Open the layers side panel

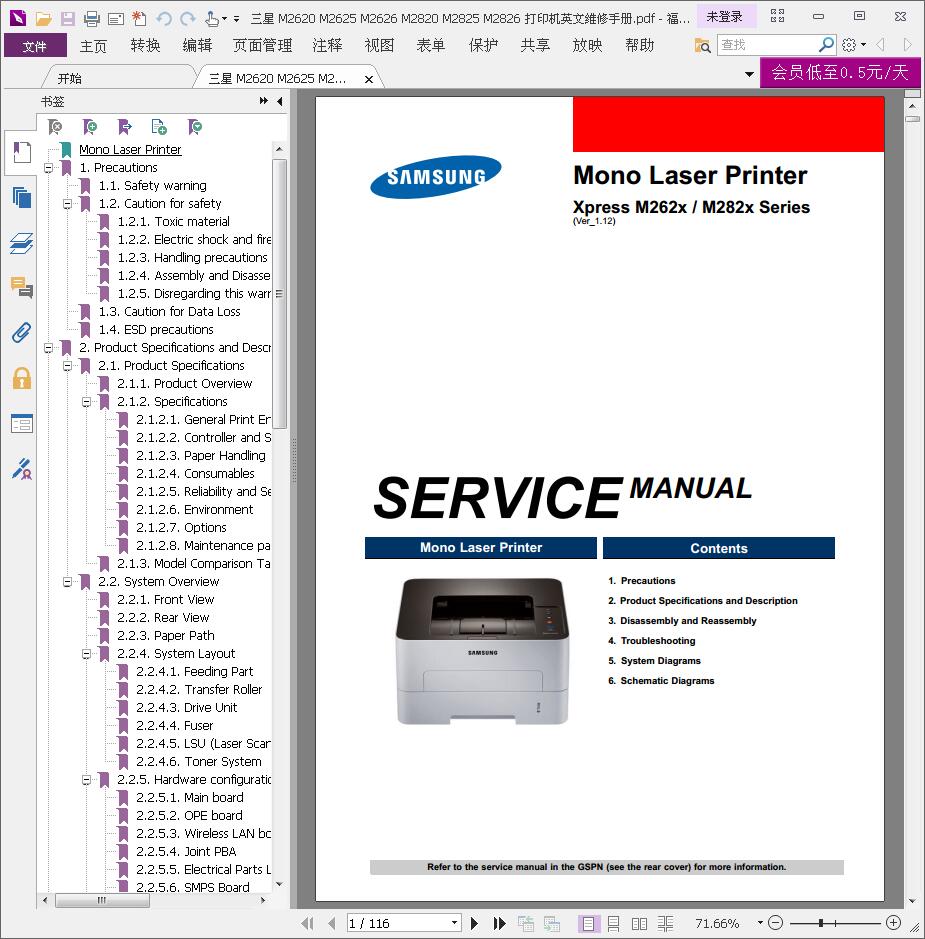(x=22, y=243)
